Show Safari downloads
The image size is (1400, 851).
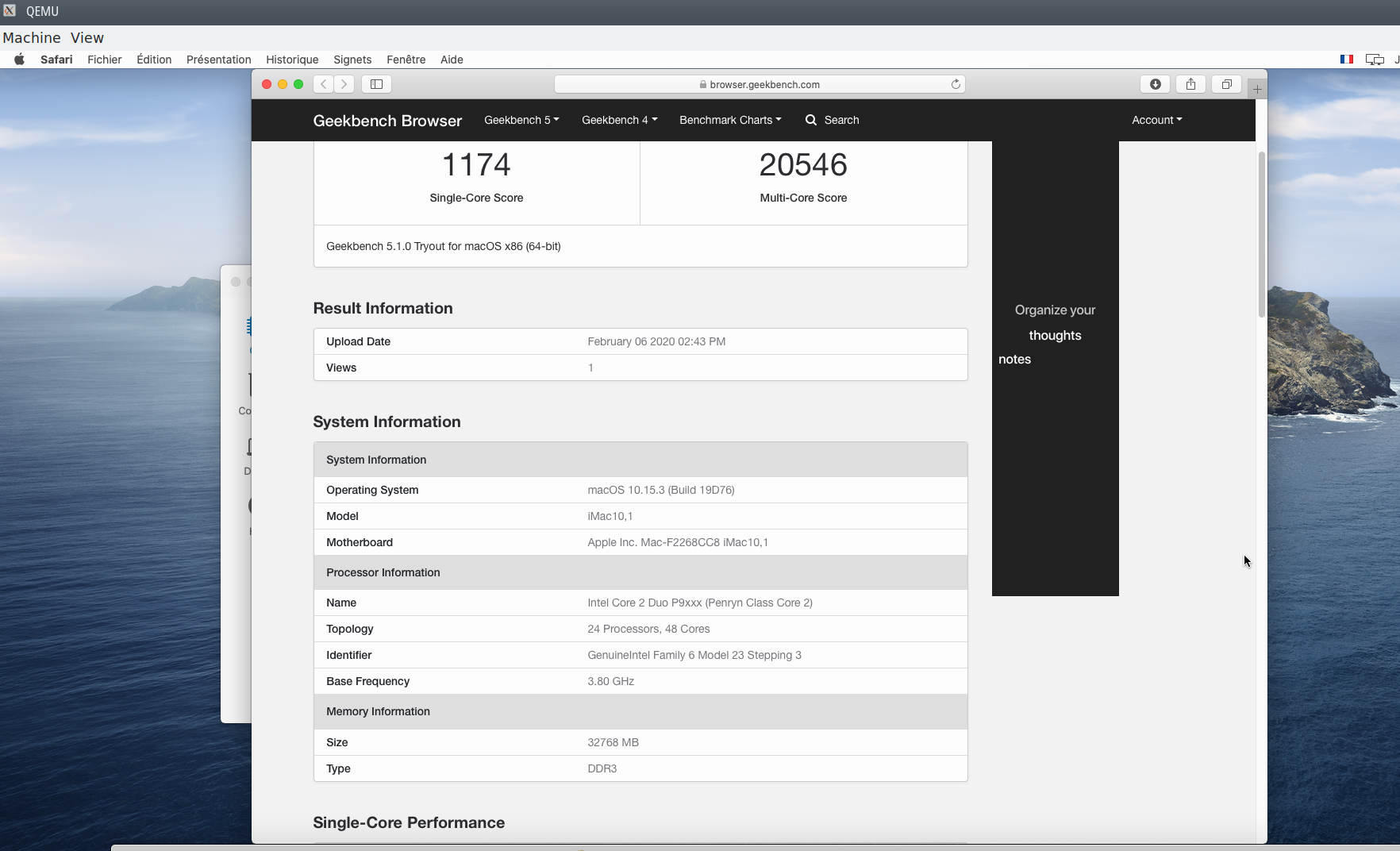coord(1156,84)
